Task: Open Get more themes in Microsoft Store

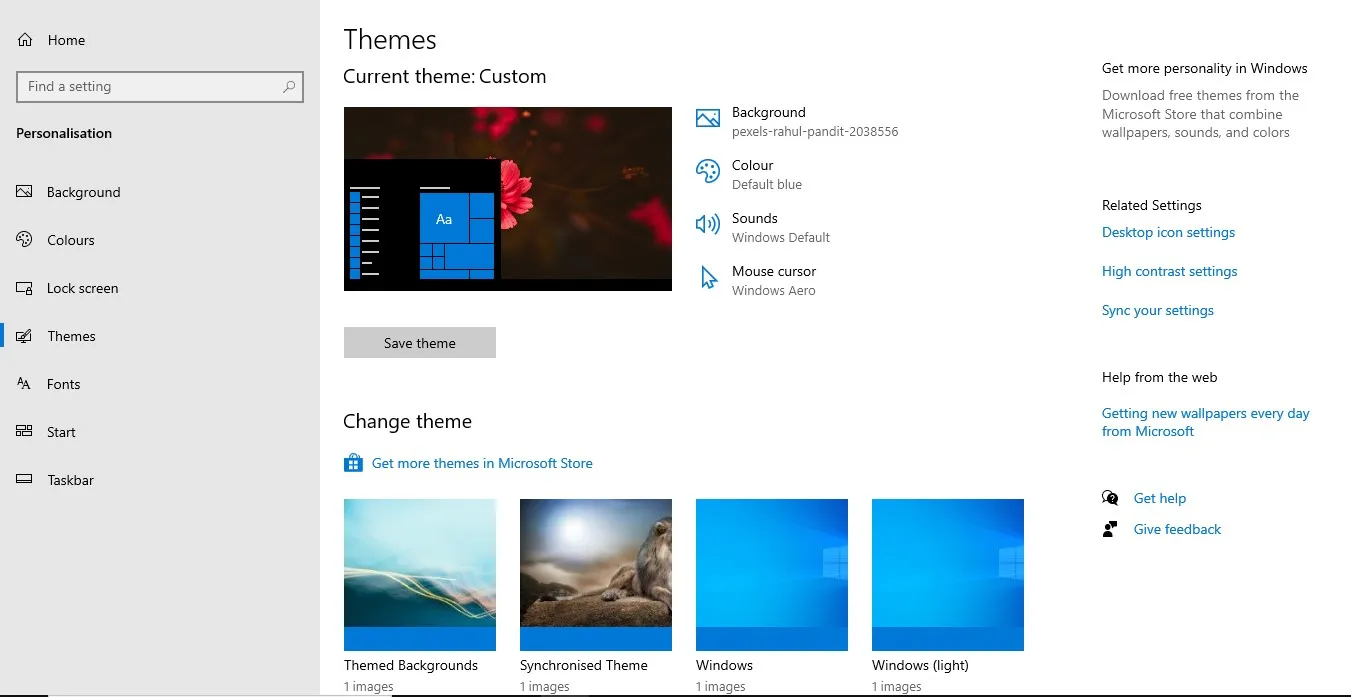Action: (482, 463)
